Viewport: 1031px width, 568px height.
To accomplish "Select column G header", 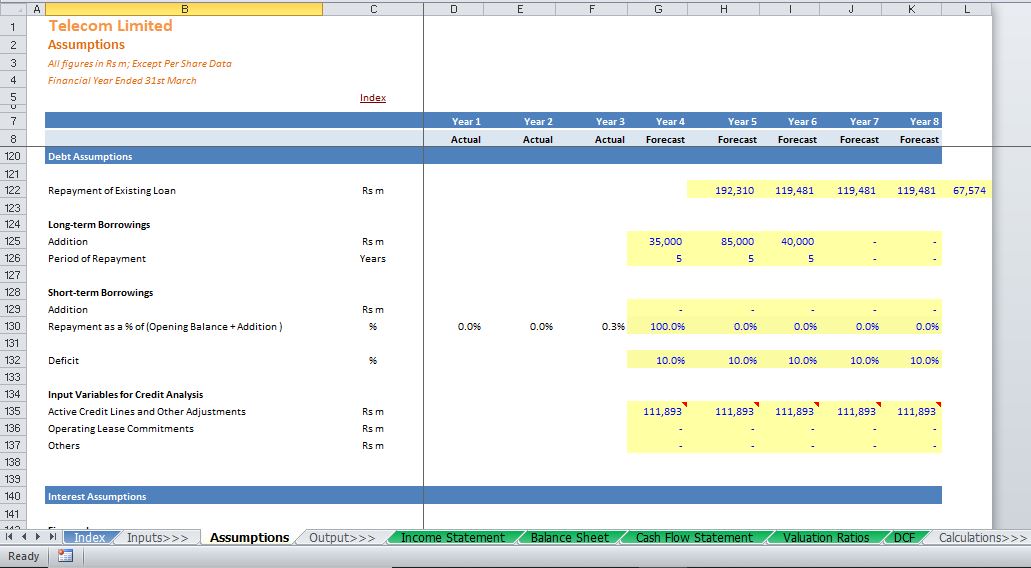I will coord(658,9).
